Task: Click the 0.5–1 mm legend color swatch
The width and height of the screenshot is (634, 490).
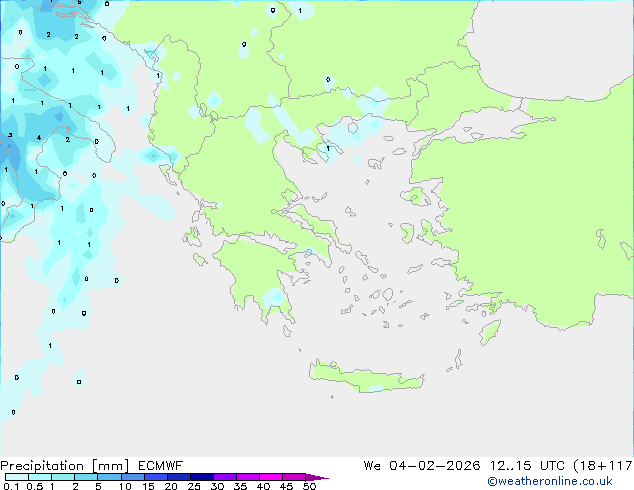Action: [x=40, y=477]
